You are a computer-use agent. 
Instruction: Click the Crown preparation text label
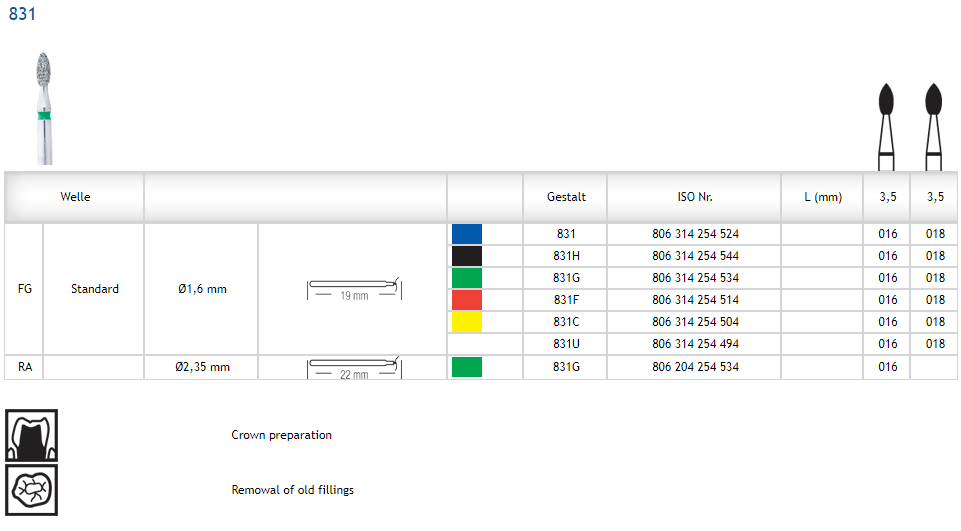281,435
